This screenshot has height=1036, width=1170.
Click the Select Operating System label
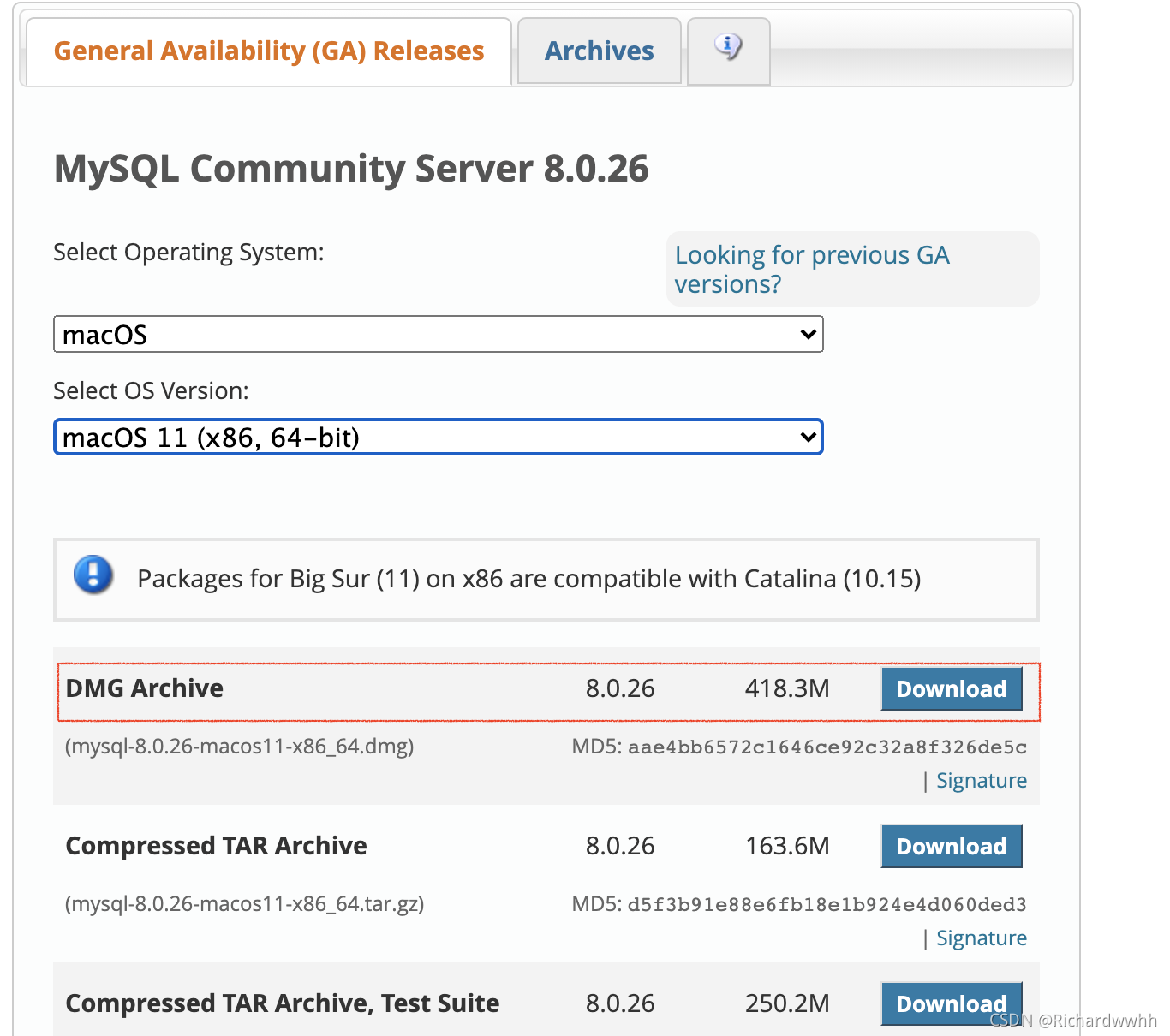click(188, 253)
